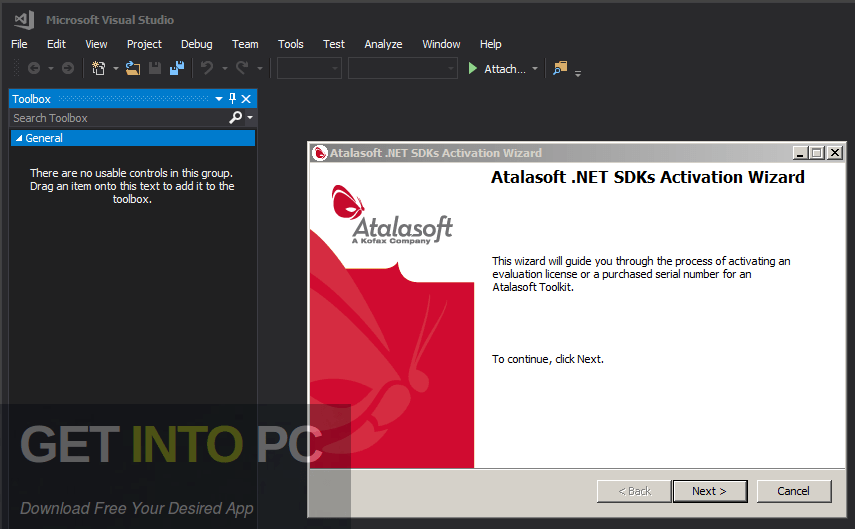The height and width of the screenshot is (529, 855).
Task: Expand the Navigate Backward history dropdown
Action: pyautogui.click(x=51, y=69)
